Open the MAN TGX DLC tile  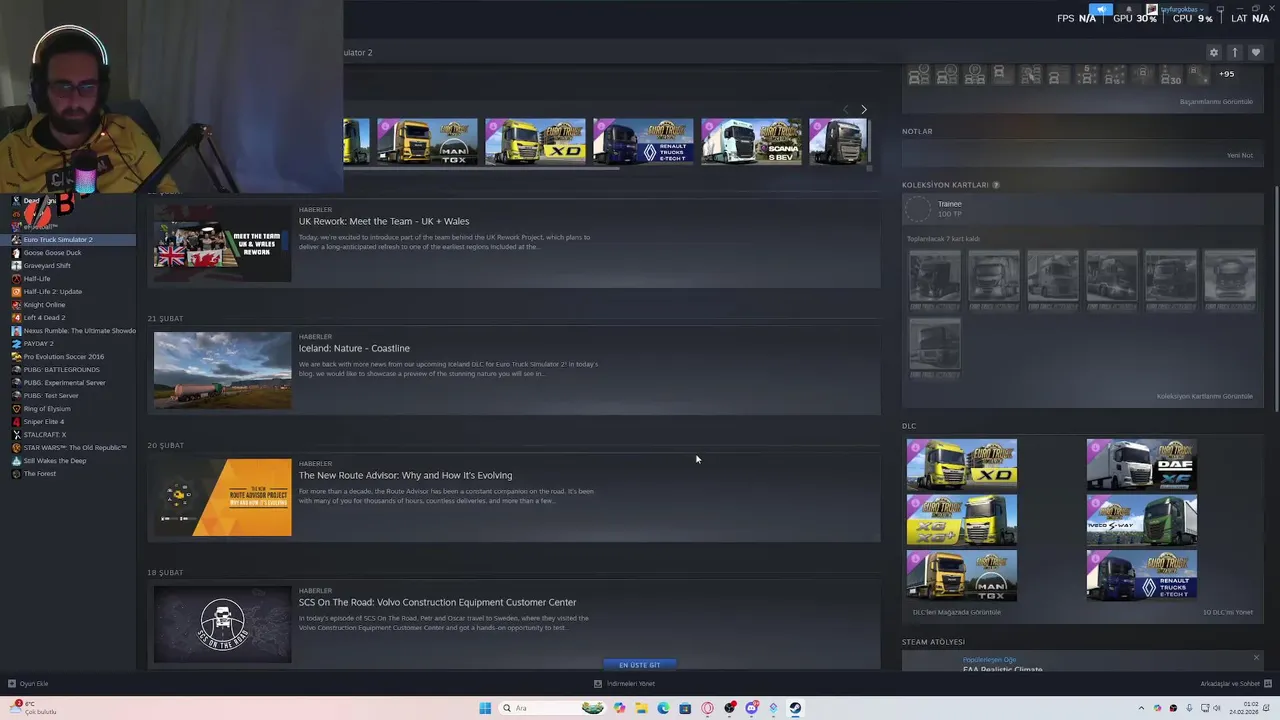click(962, 575)
